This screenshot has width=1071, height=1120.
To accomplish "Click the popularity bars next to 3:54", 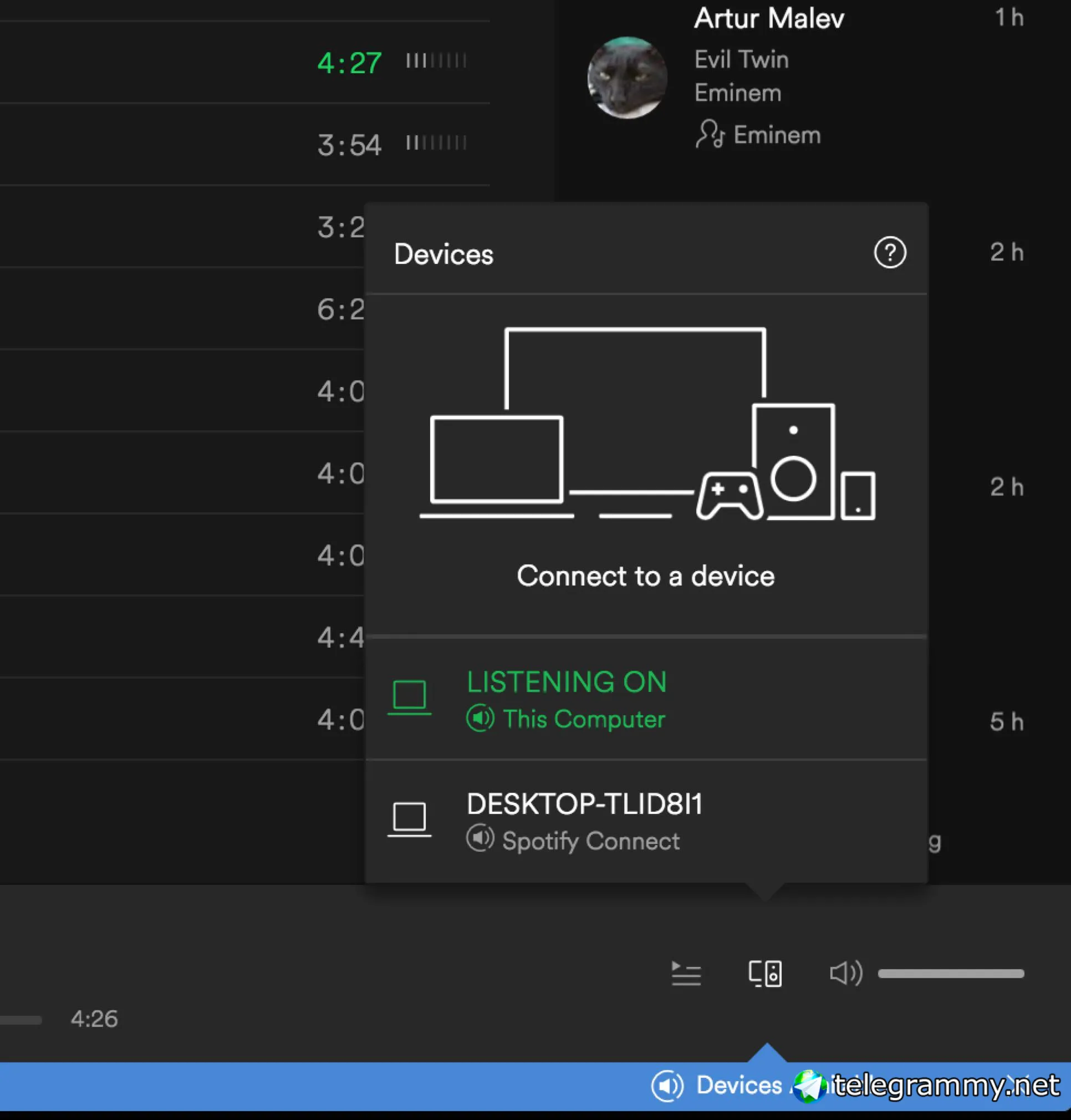I will [436, 143].
